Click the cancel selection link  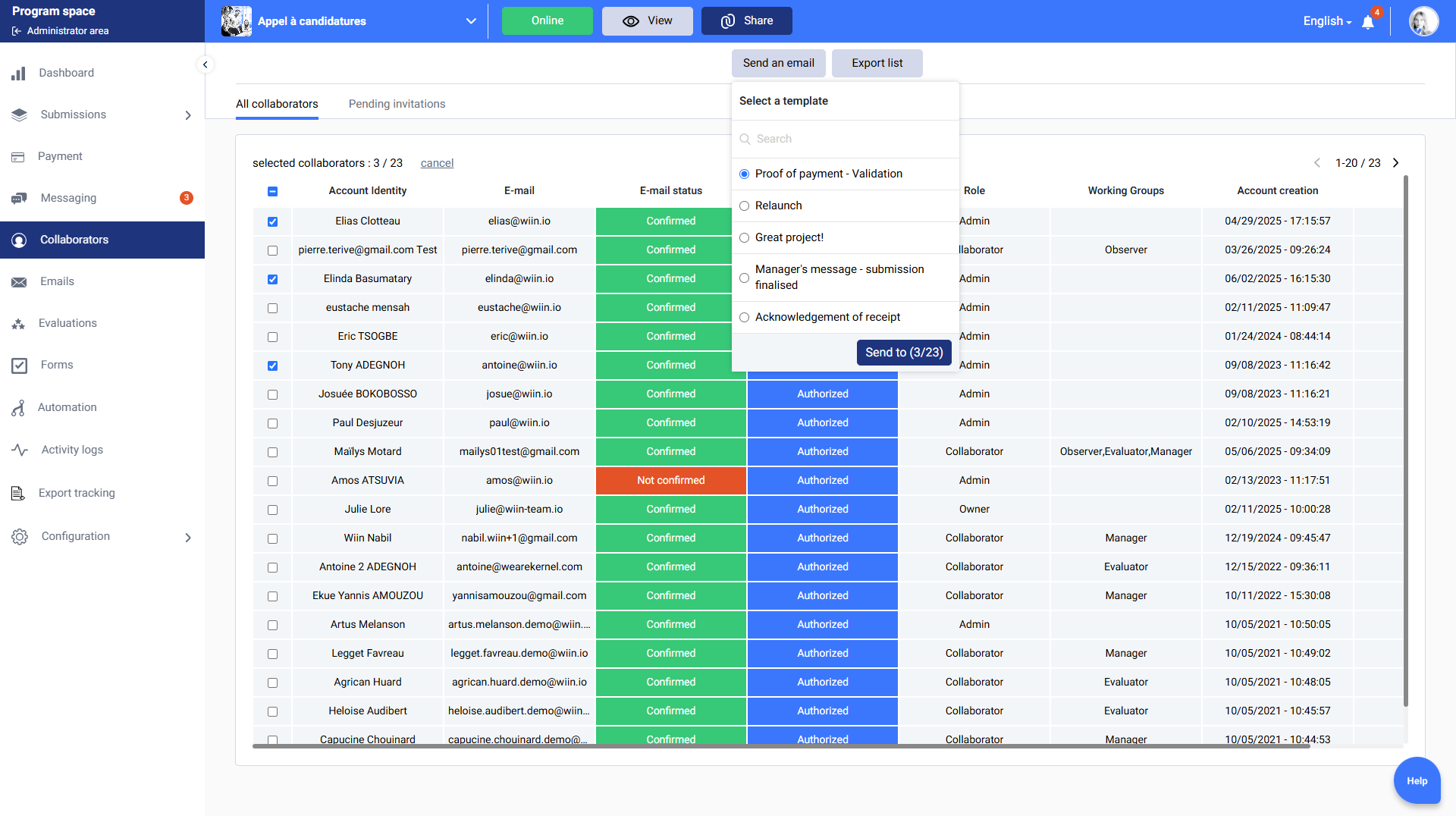pyautogui.click(x=437, y=163)
